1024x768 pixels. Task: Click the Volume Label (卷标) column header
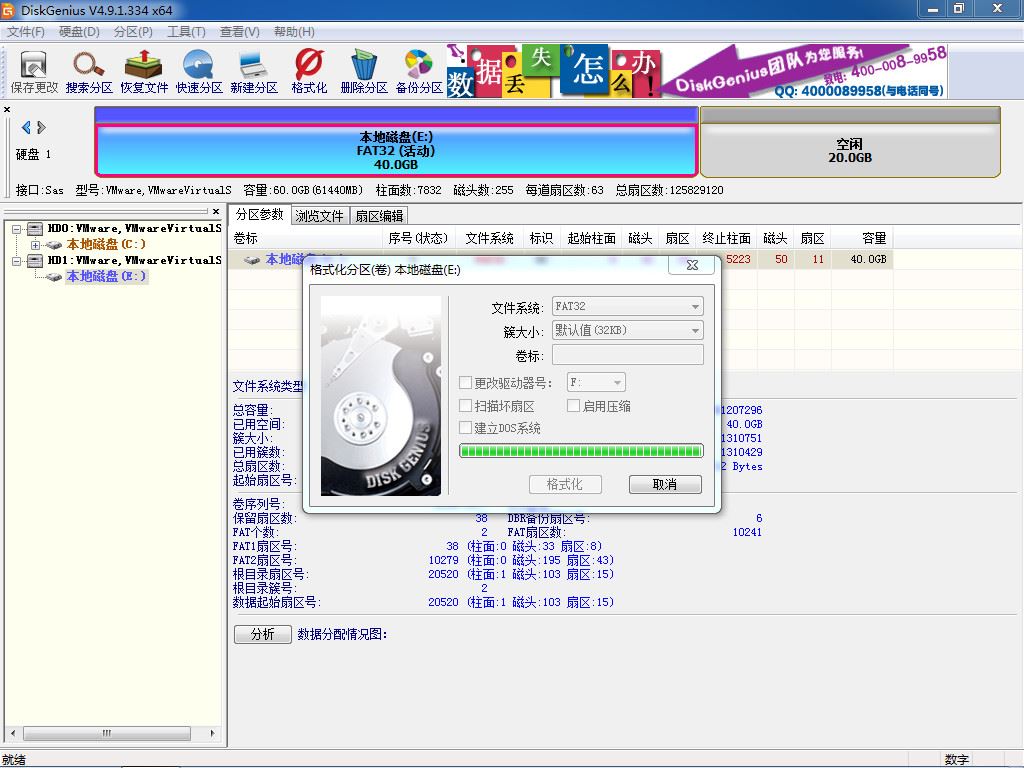[x=304, y=238]
